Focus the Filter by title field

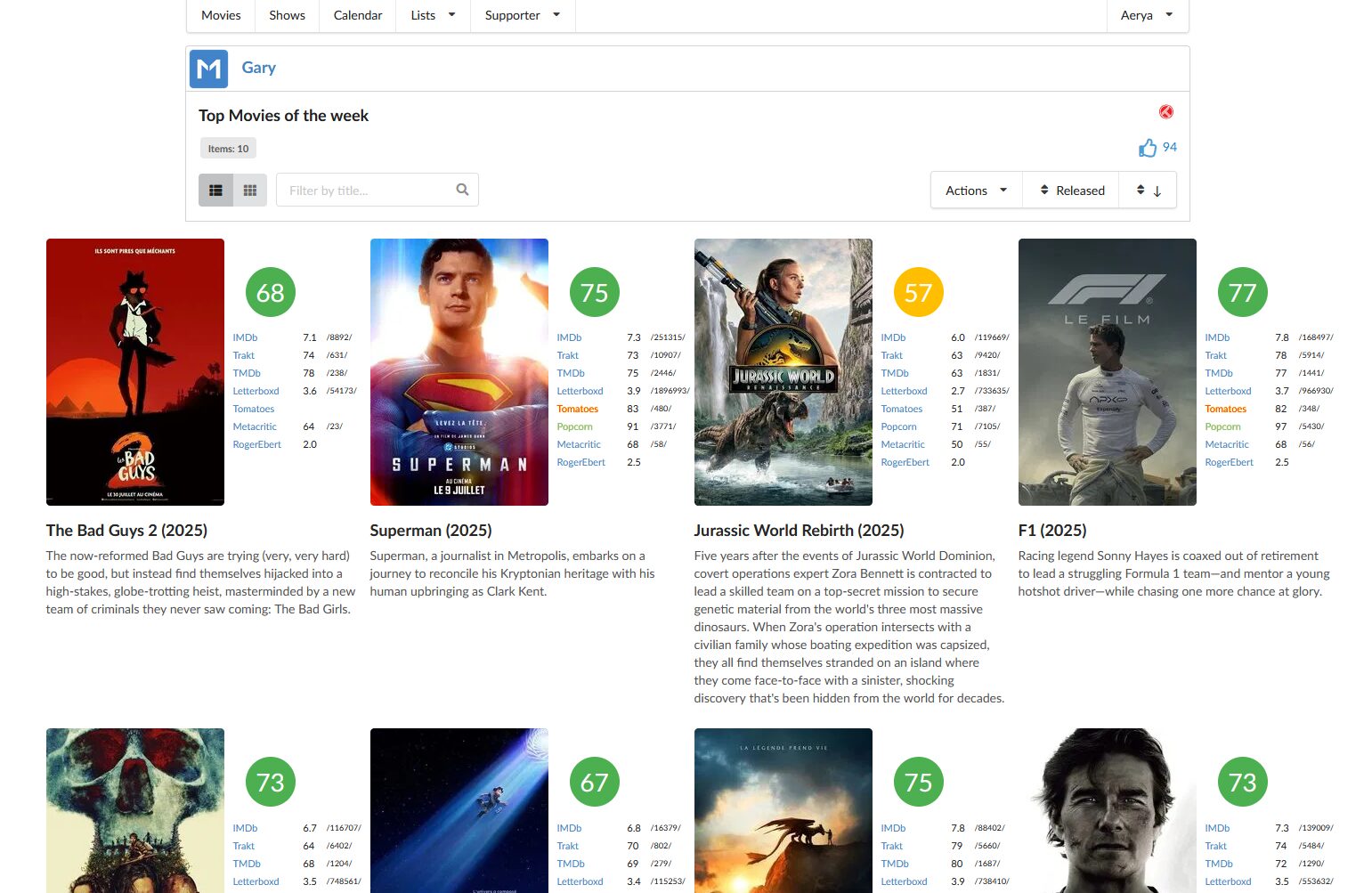point(378,190)
